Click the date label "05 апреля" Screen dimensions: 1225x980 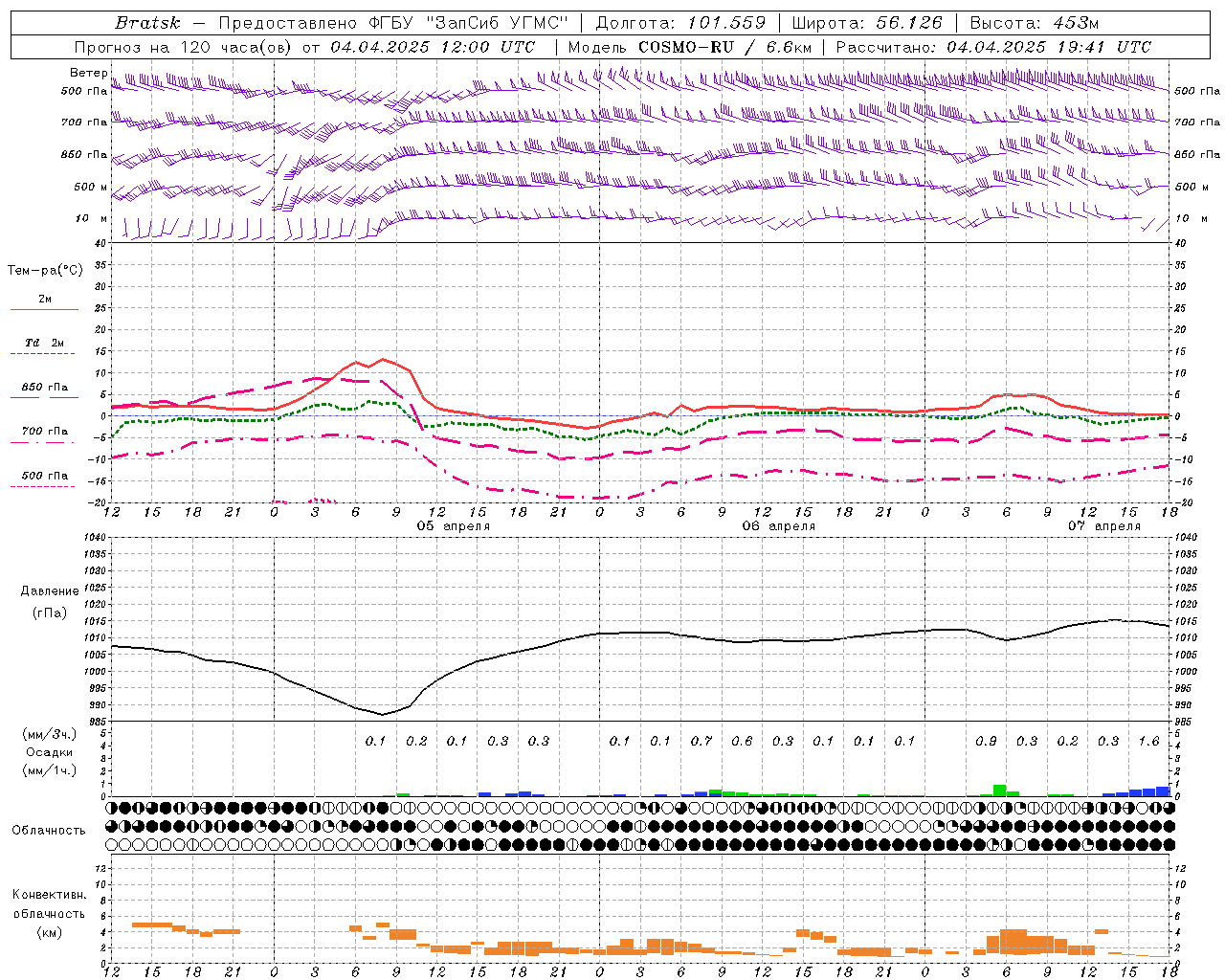[454, 526]
